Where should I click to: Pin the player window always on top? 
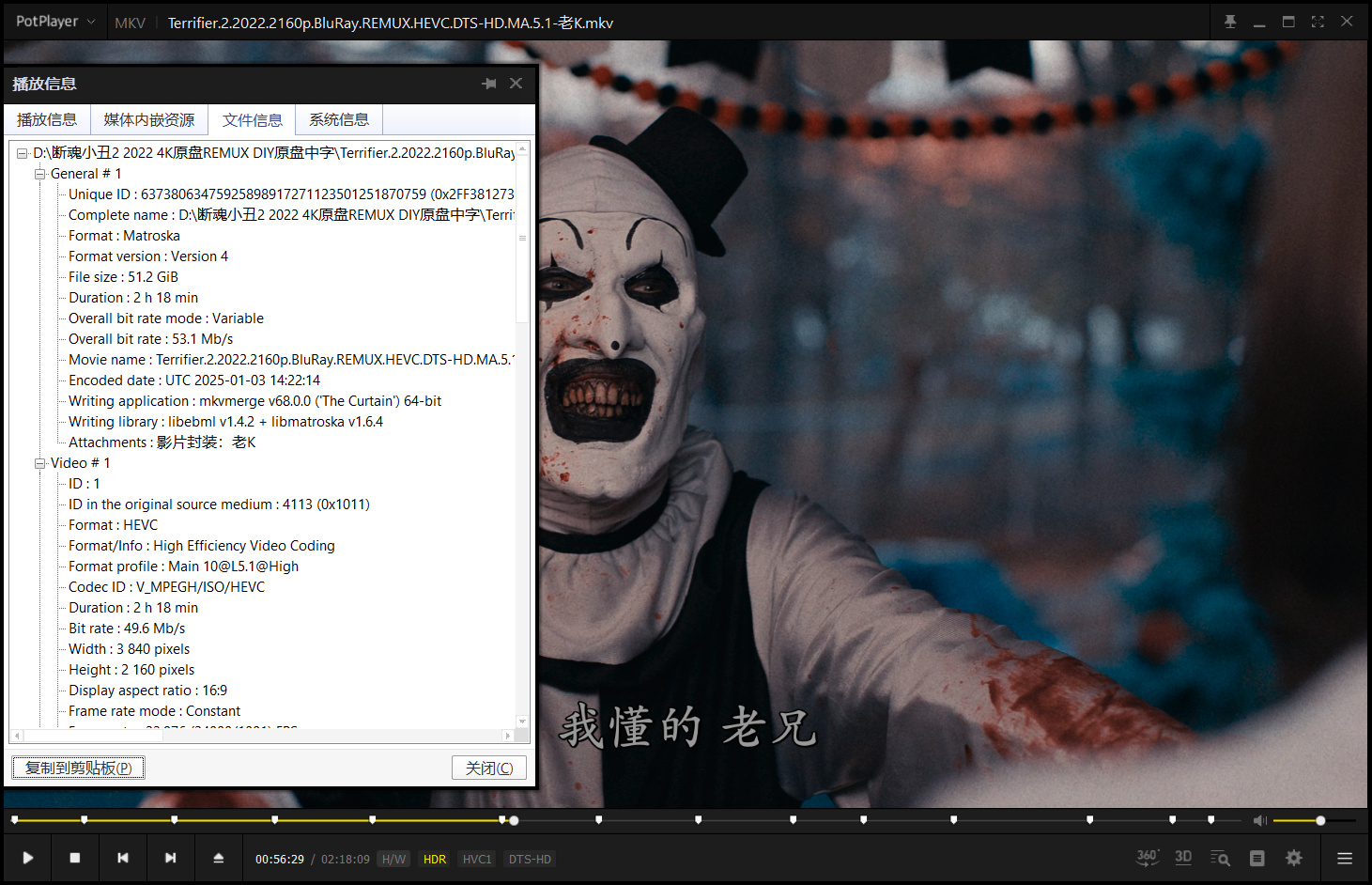pyautogui.click(x=1230, y=22)
